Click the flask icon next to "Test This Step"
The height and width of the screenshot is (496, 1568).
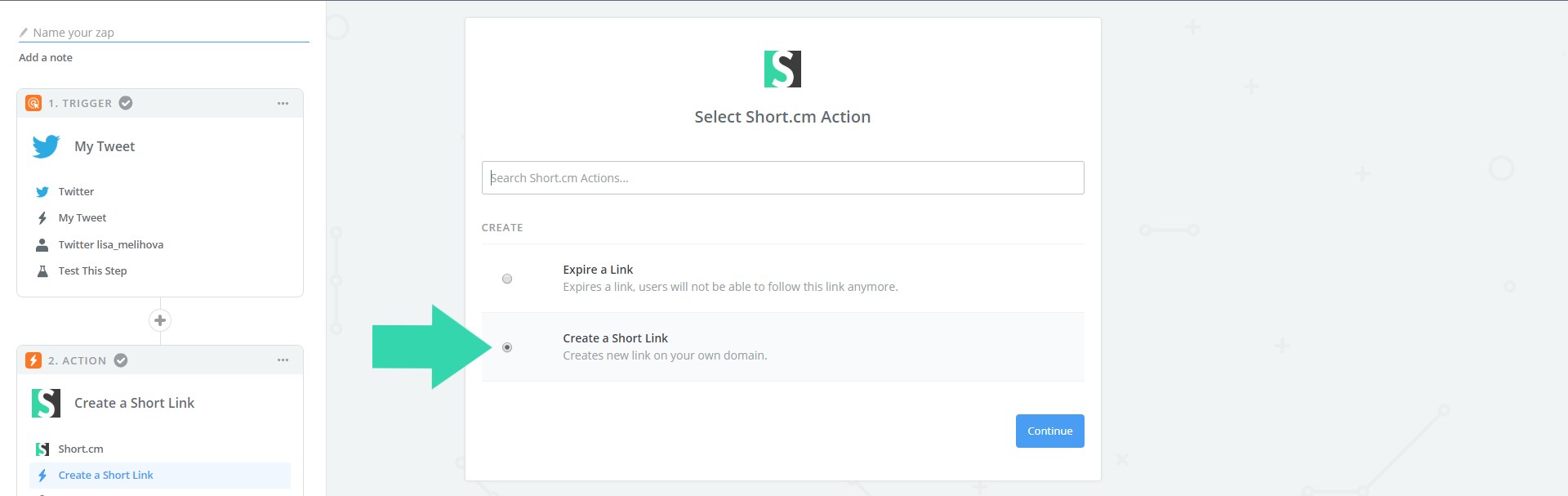[x=42, y=270]
